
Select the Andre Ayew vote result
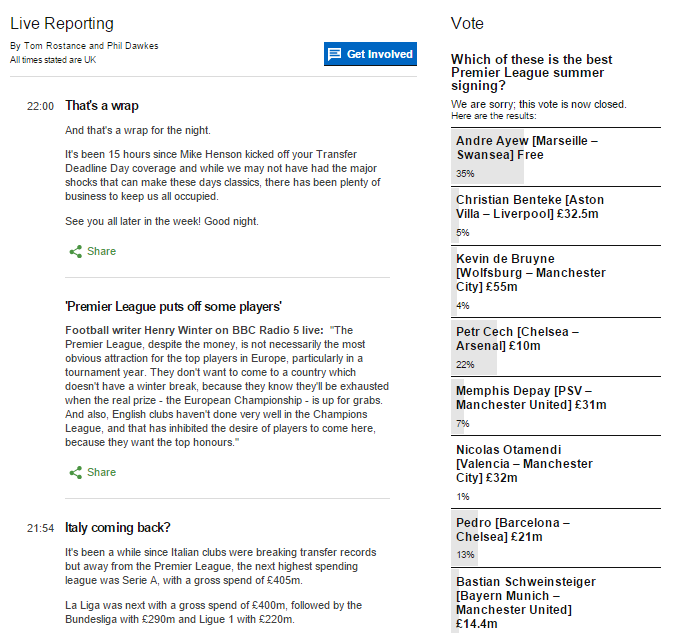[x=556, y=157]
